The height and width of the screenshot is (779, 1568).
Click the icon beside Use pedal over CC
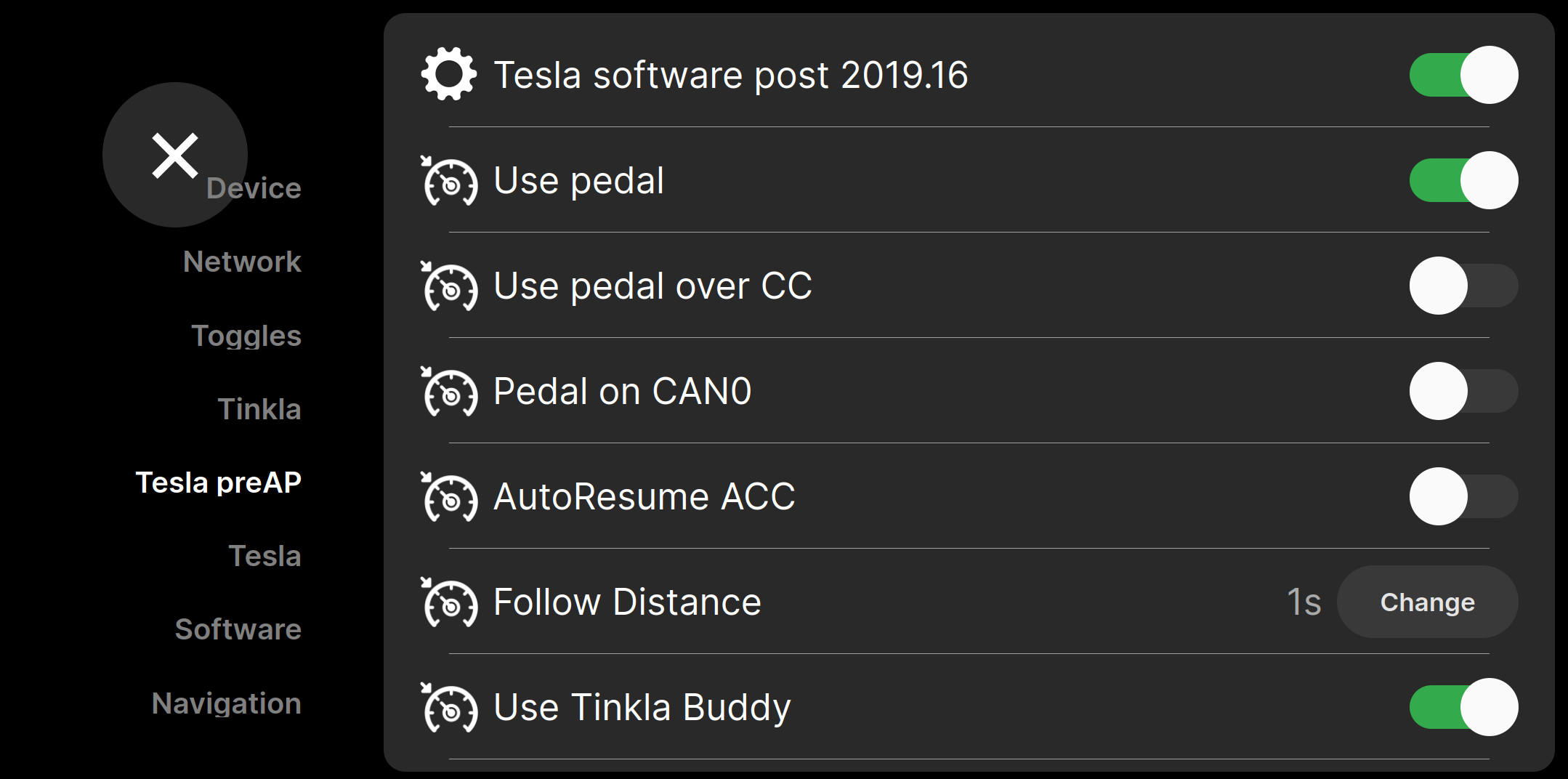(x=450, y=286)
